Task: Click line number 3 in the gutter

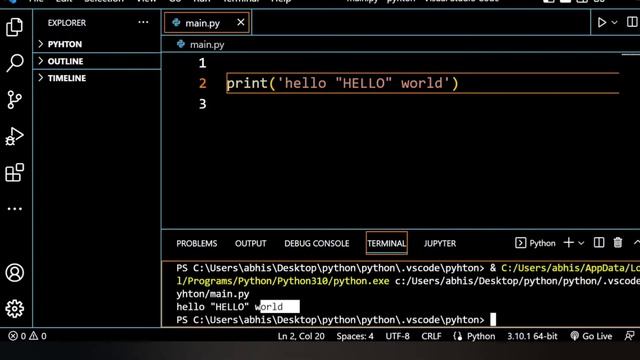Action: click(202, 104)
